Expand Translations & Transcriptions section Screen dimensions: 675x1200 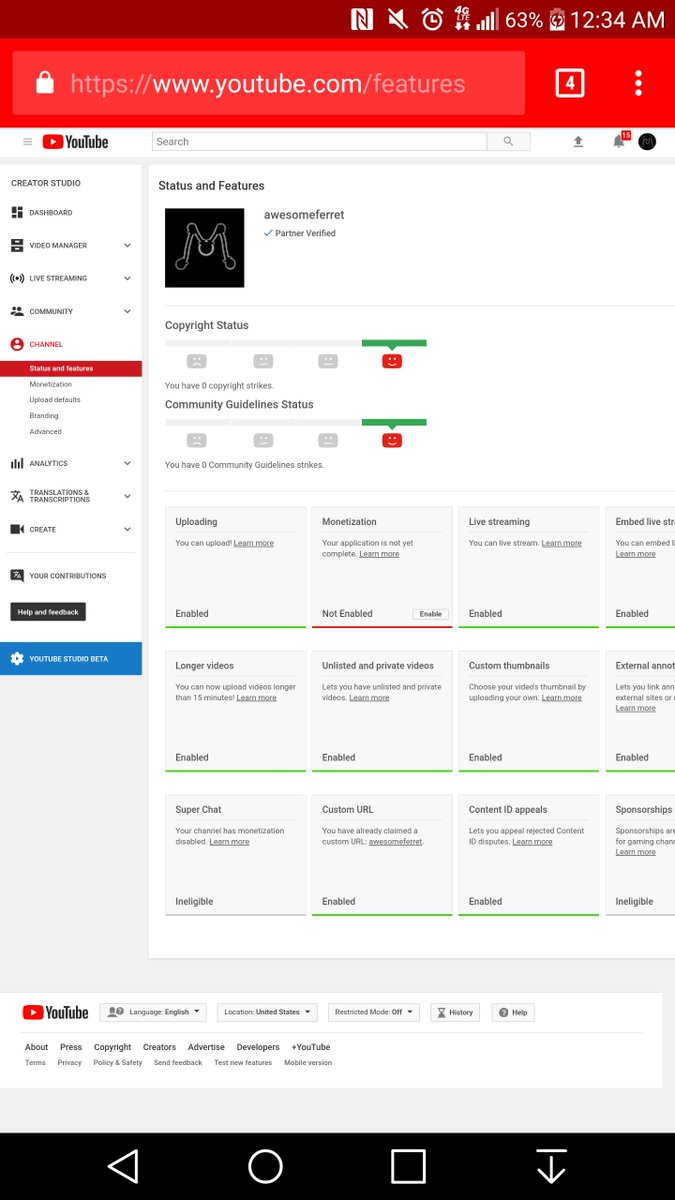(x=127, y=496)
